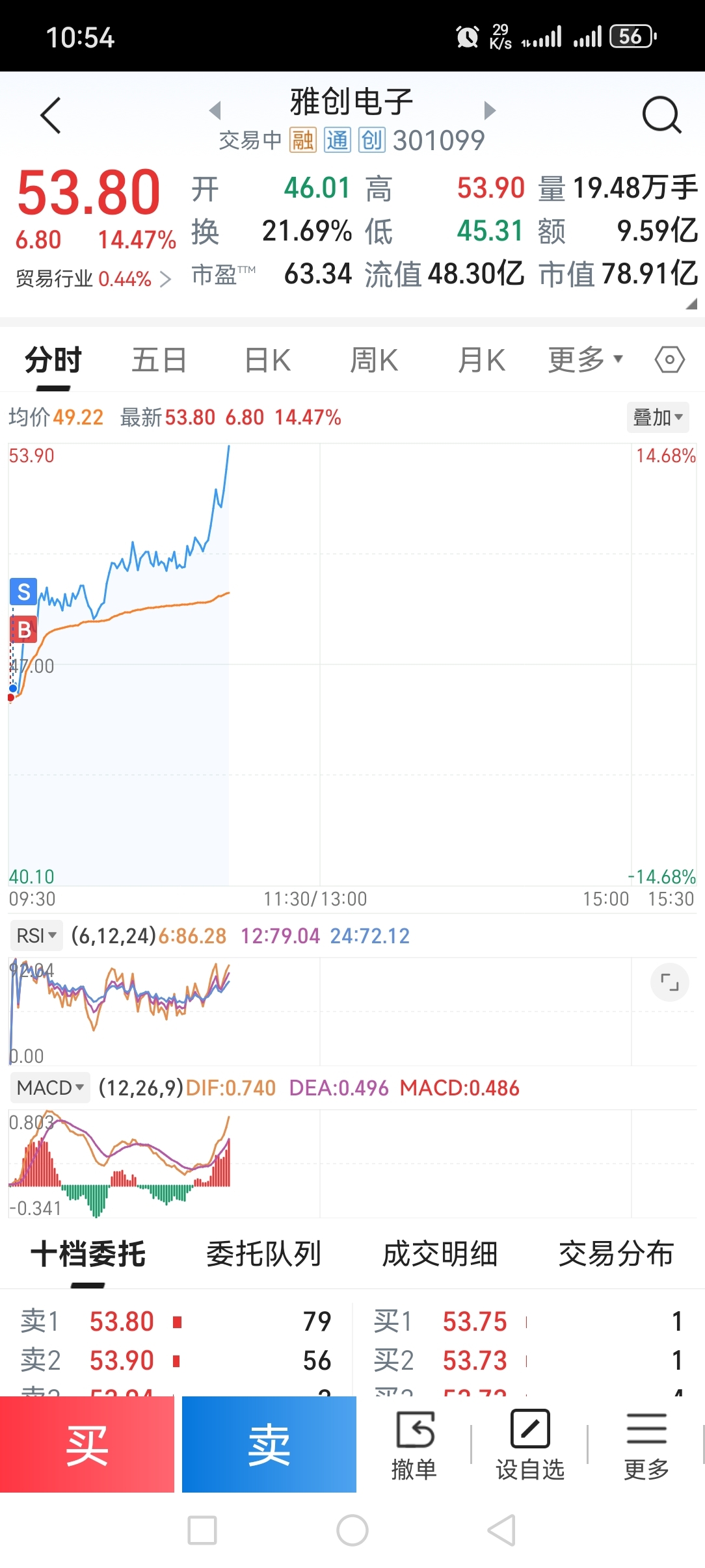705x1568 pixels.
Task: Expand the 更多 chart period dropdown
Action: pos(585,359)
